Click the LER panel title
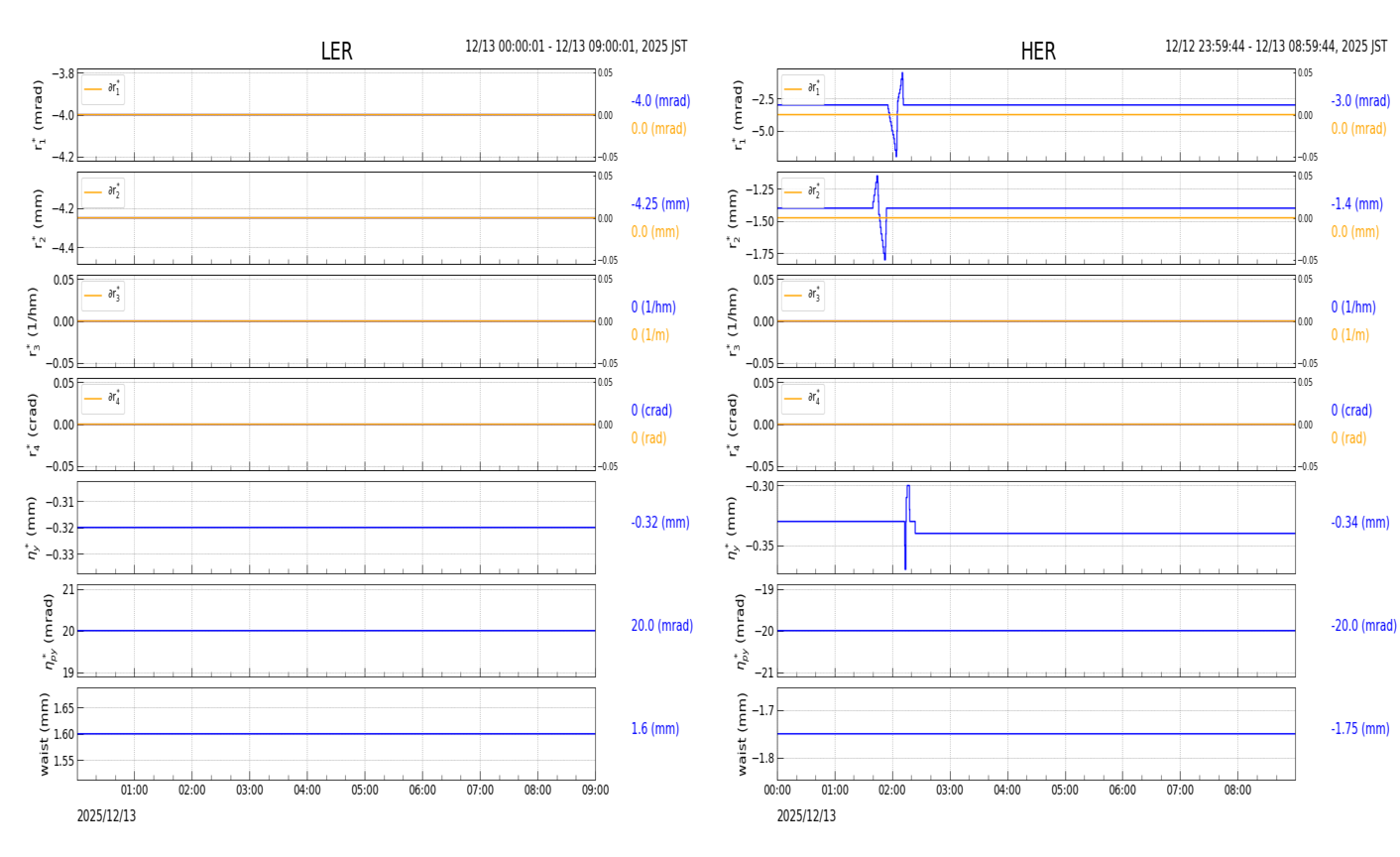 tap(336, 52)
